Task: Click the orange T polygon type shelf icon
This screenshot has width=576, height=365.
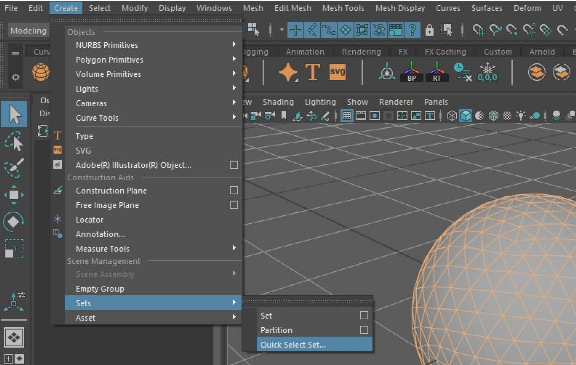Action: pyautogui.click(x=313, y=72)
